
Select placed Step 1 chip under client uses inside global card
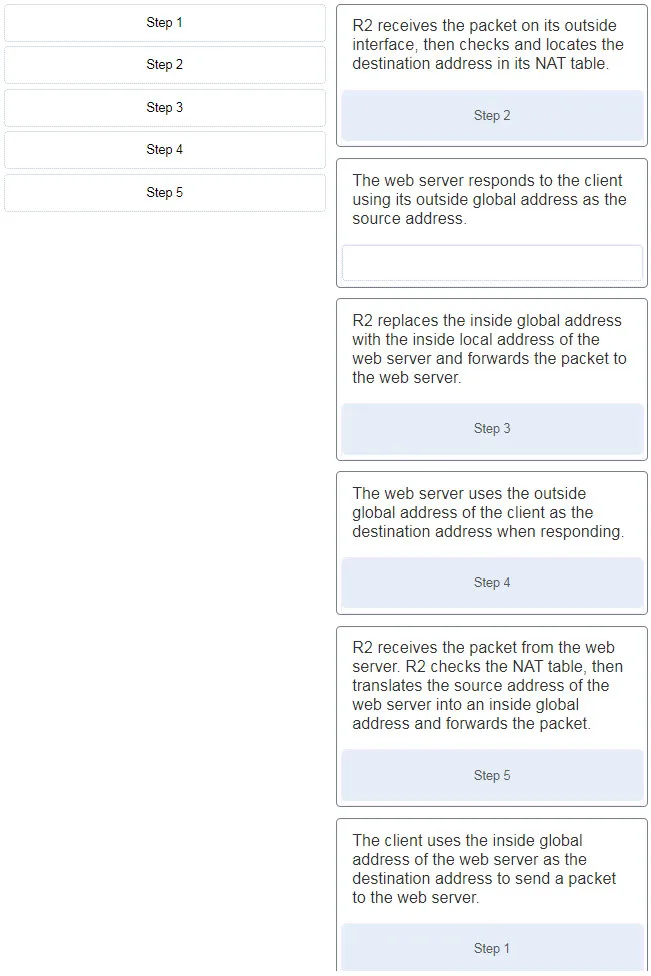pos(492,948)
